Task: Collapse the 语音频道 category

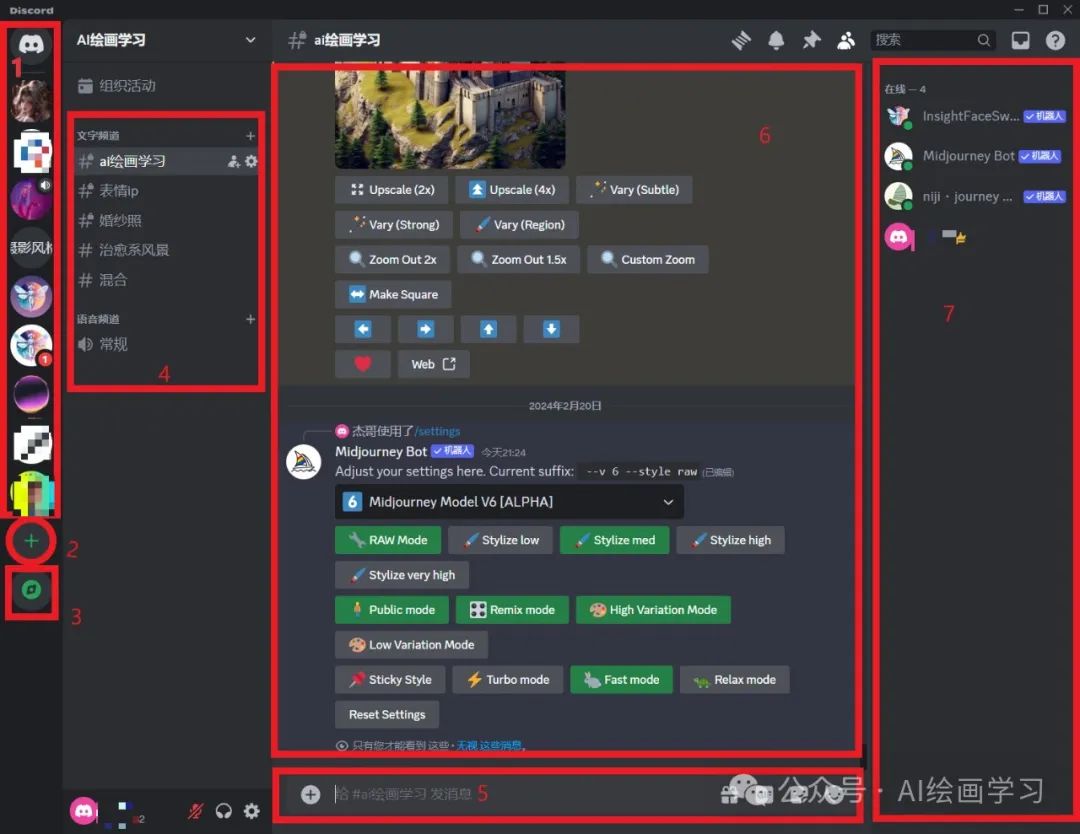Action: [x=98, y=319]
